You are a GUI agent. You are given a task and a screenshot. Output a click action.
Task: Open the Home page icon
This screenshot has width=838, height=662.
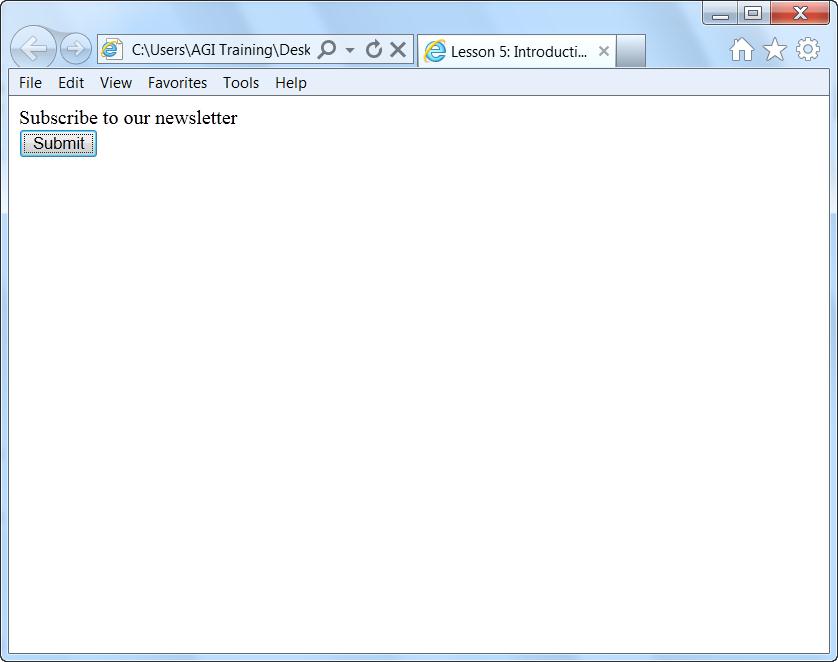742,50
